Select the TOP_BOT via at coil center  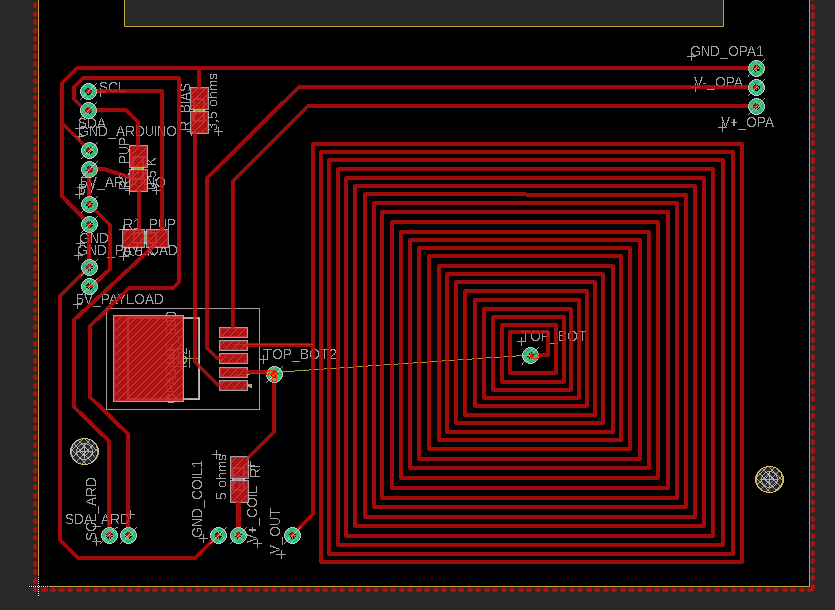[x=531, y=355]
